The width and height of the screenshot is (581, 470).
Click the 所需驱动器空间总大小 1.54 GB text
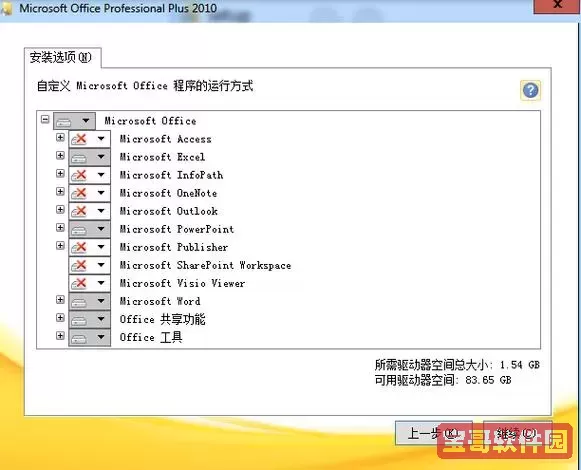pyautogui.click(x=457, y=365)
